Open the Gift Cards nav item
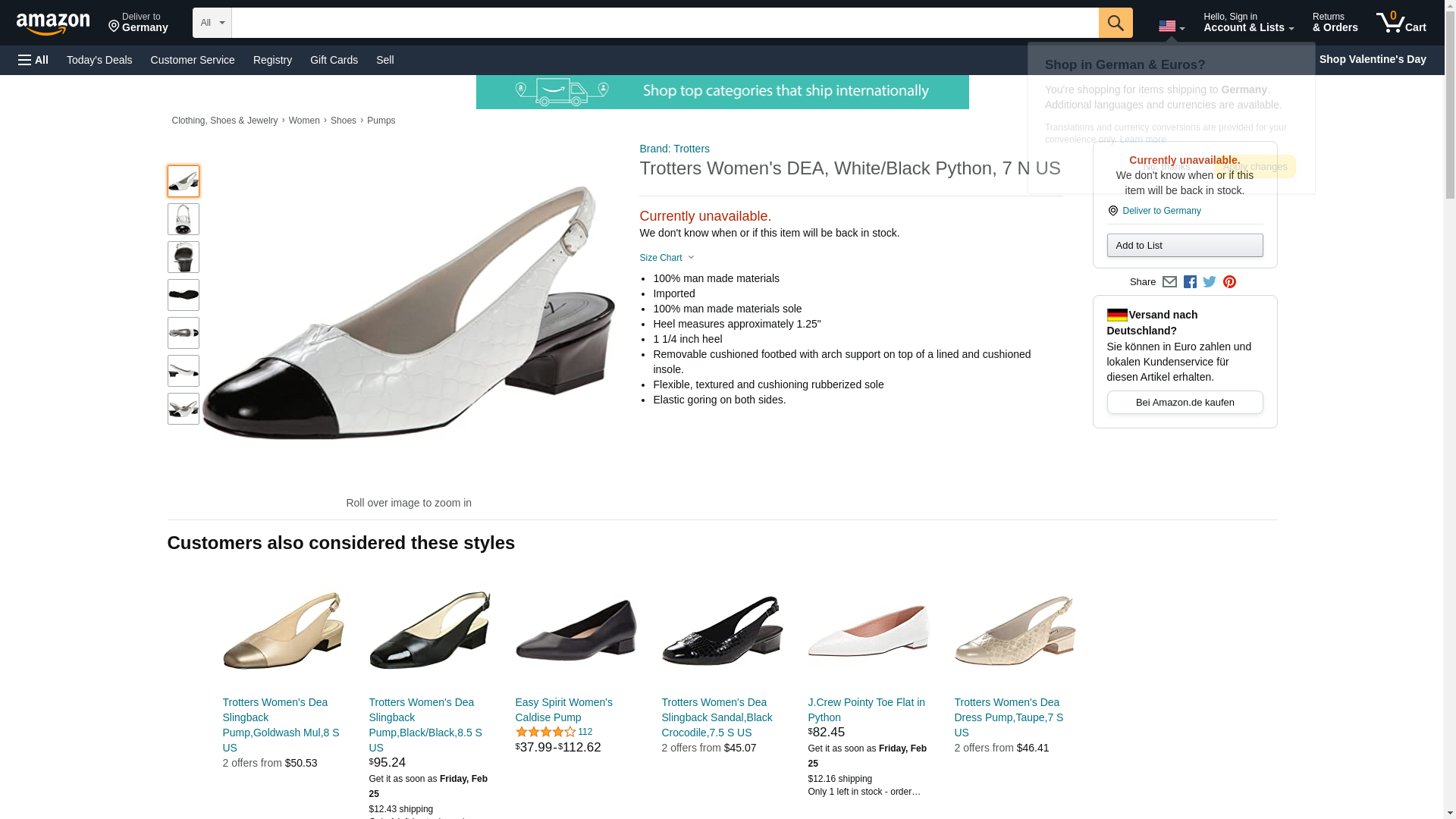Image resolution: width=1456 pixels, height=819 pixels. [x=334, y=60]
